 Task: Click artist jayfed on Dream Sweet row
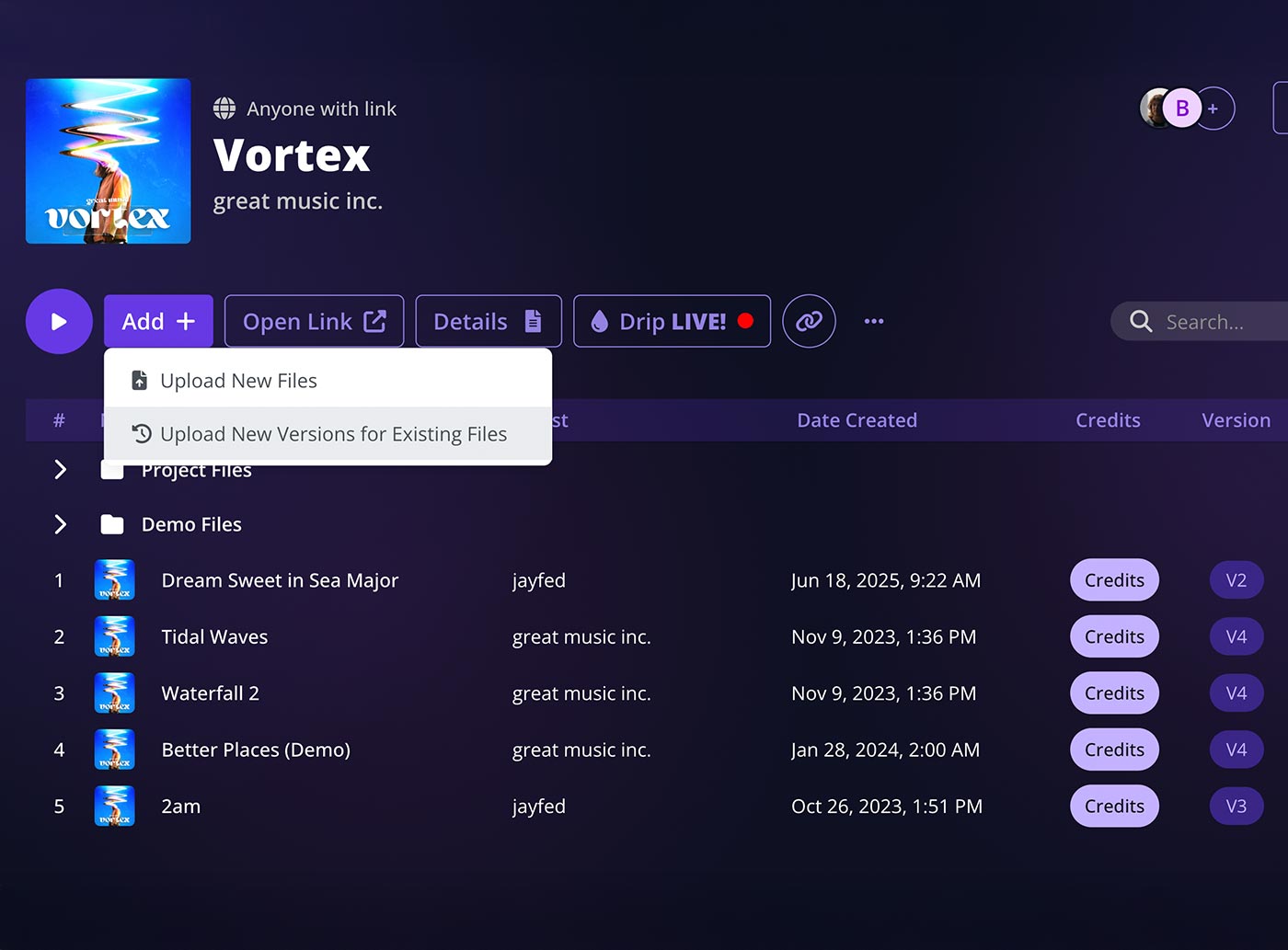pyautogui.click(x=539, y=580)
